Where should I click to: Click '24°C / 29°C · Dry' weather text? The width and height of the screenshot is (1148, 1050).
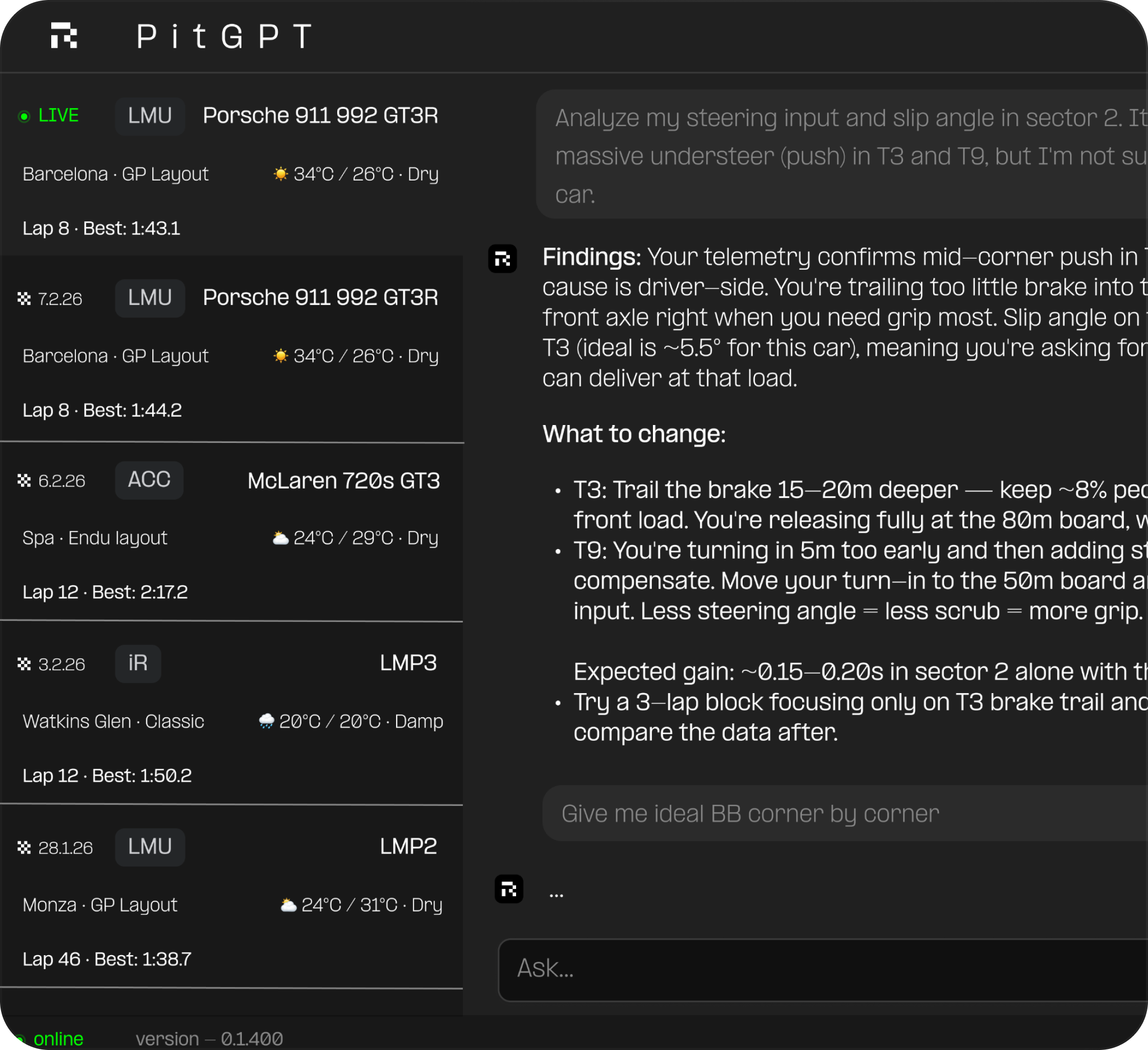tap(365, 538)
